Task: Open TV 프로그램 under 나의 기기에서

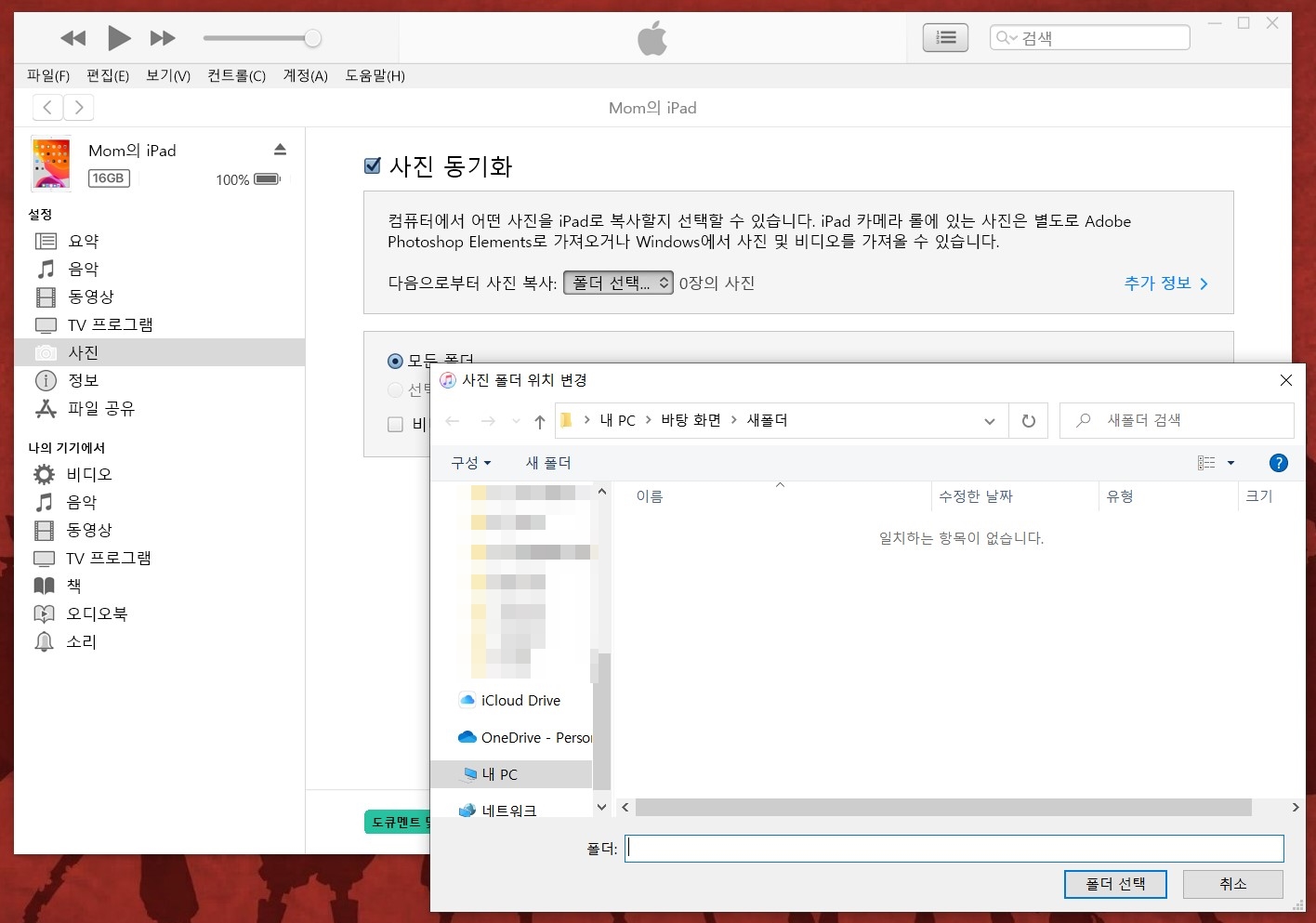Action: 160,558
